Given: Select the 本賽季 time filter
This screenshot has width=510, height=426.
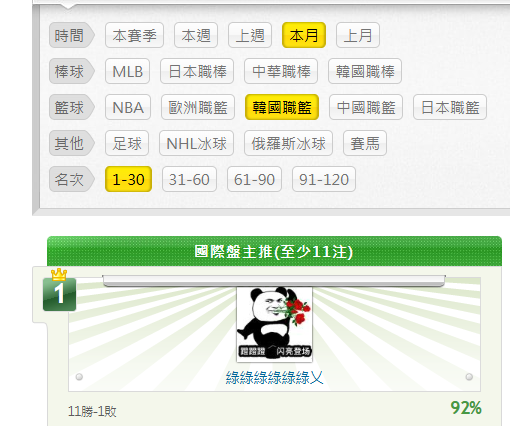Looking at the screenshot, I should tap(134, 35).
